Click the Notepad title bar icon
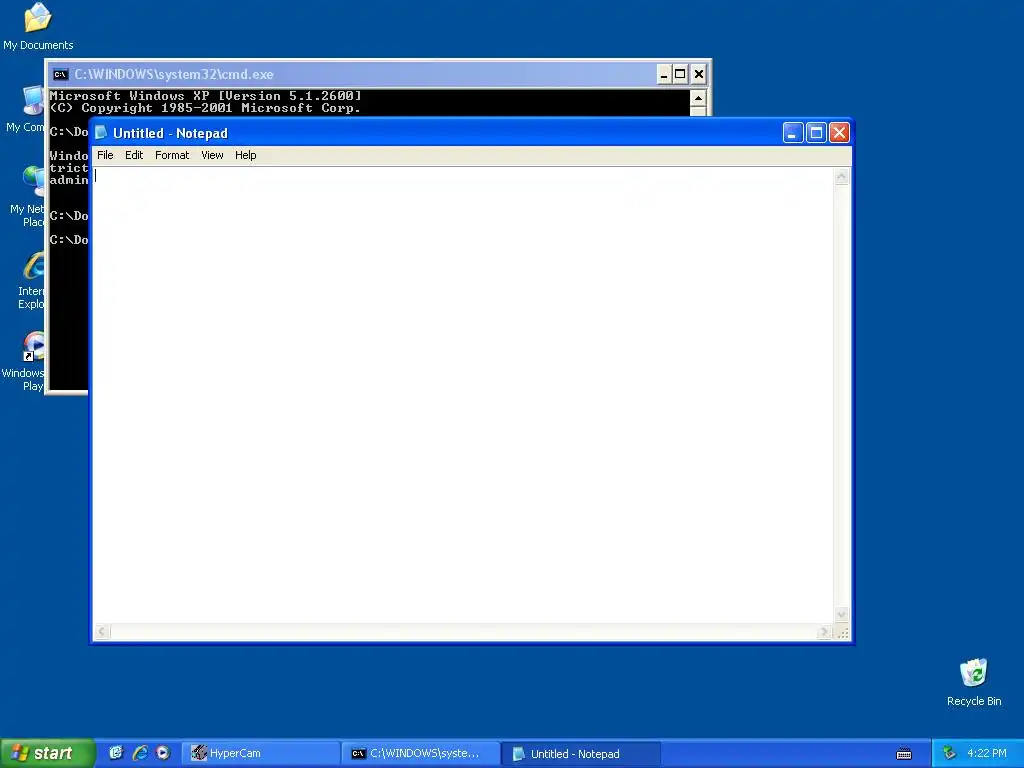Image resolution: width=1024 pixels, height=768 pixels. point(101,133)
